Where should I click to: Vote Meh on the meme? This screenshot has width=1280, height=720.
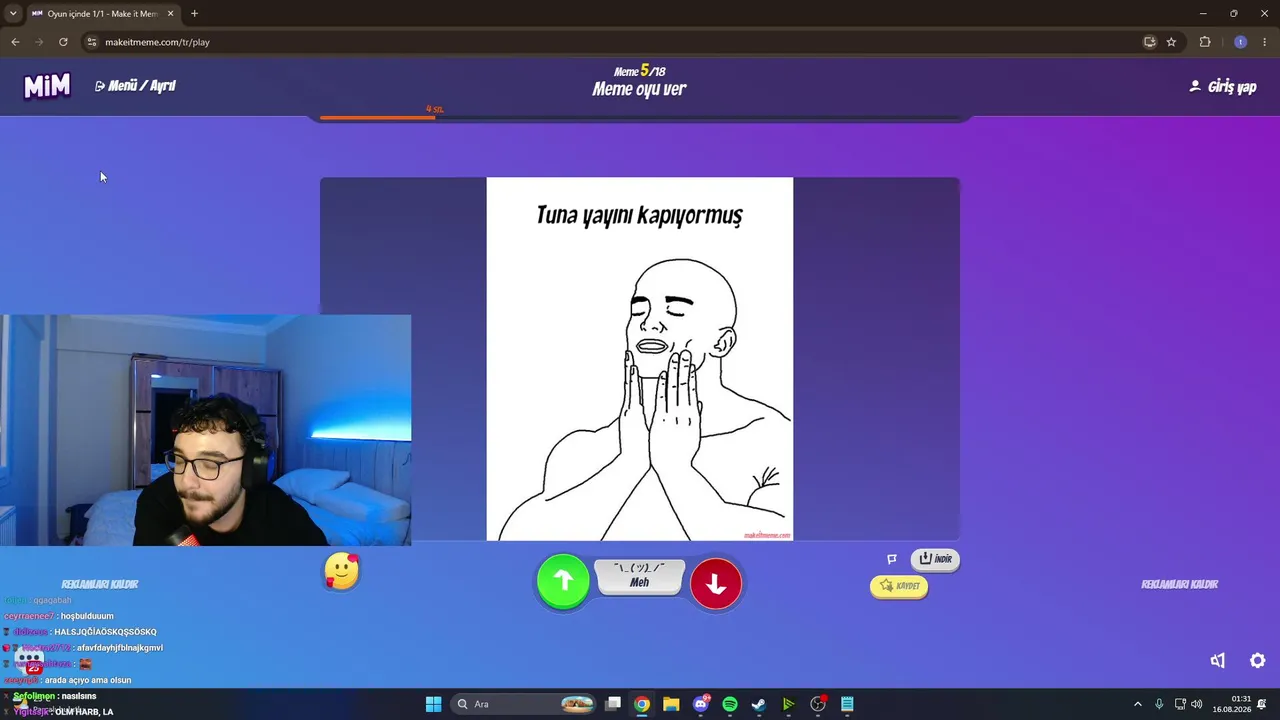pos(639,576)
